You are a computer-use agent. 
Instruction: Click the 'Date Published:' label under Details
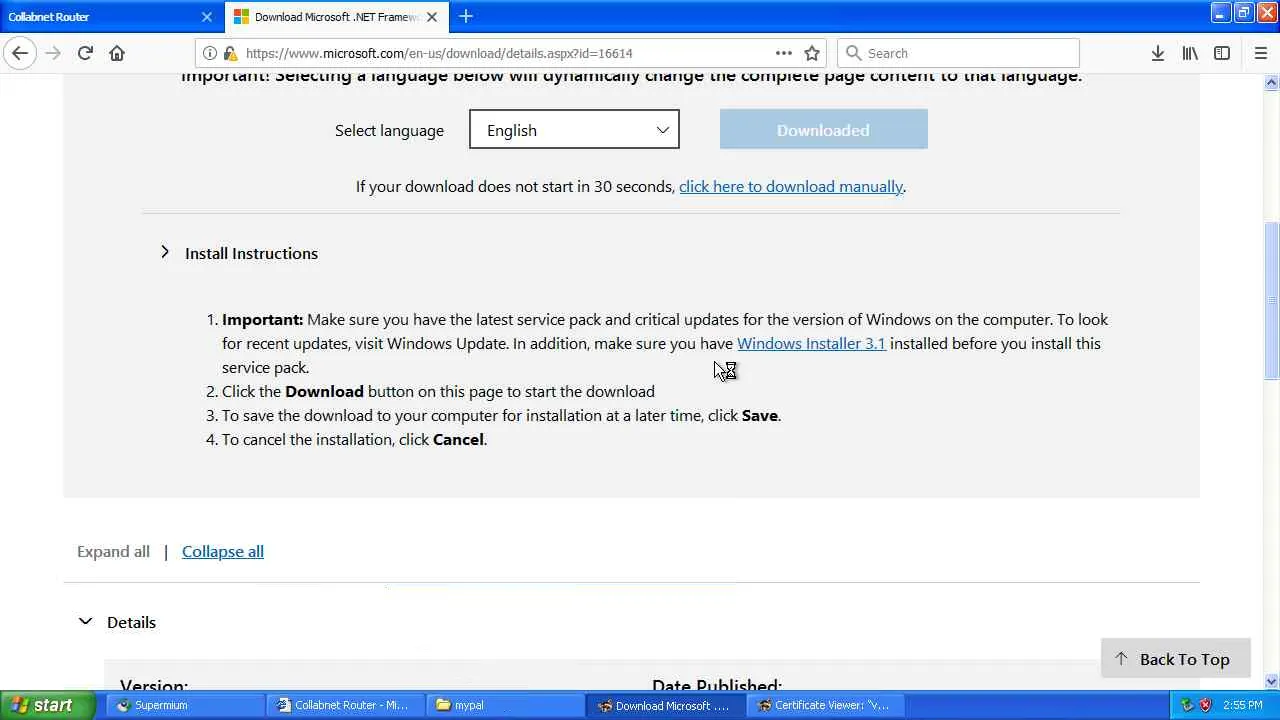pos(717,686)
